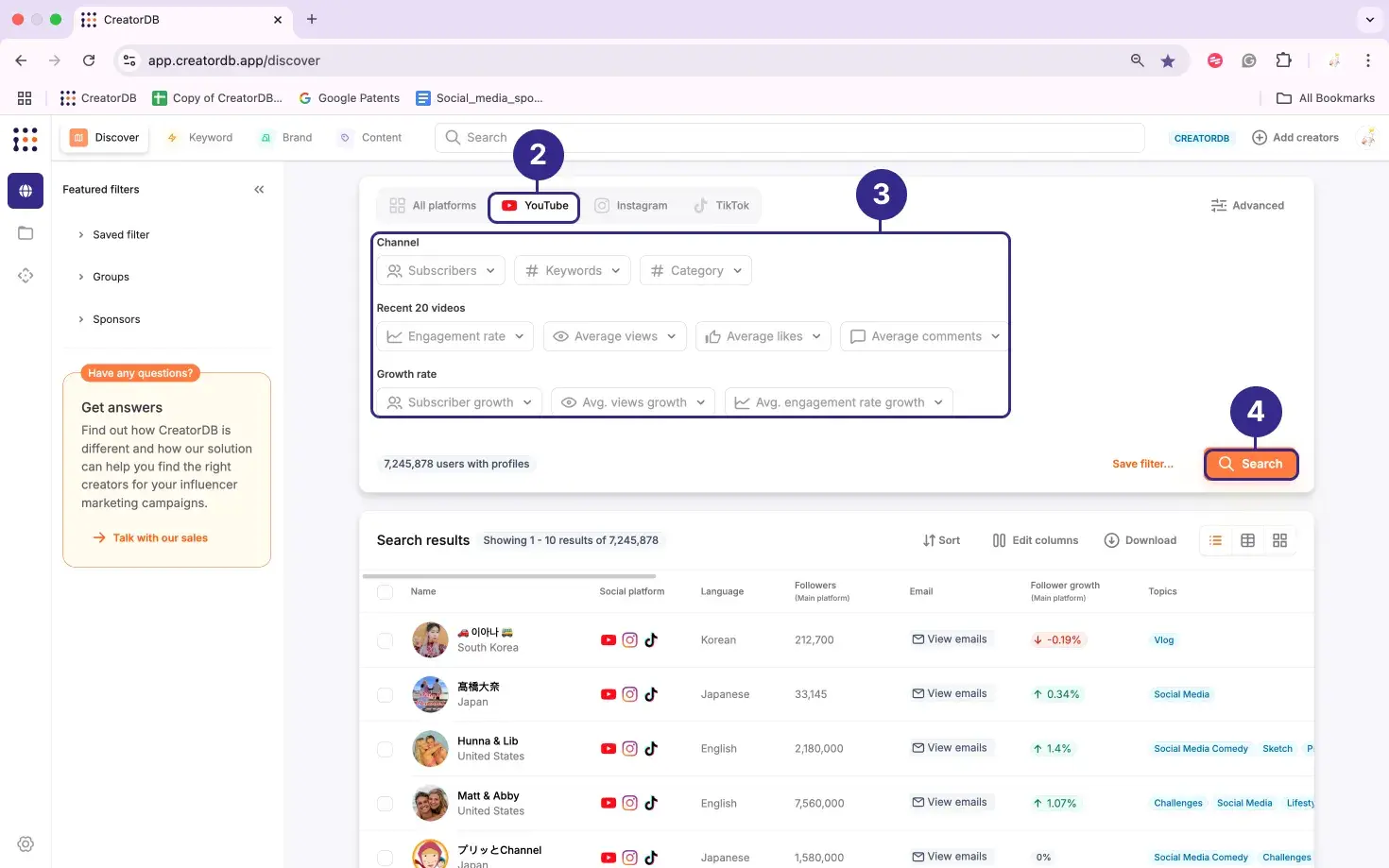Check the box for プリッとChannel row

tap(385, 858)
